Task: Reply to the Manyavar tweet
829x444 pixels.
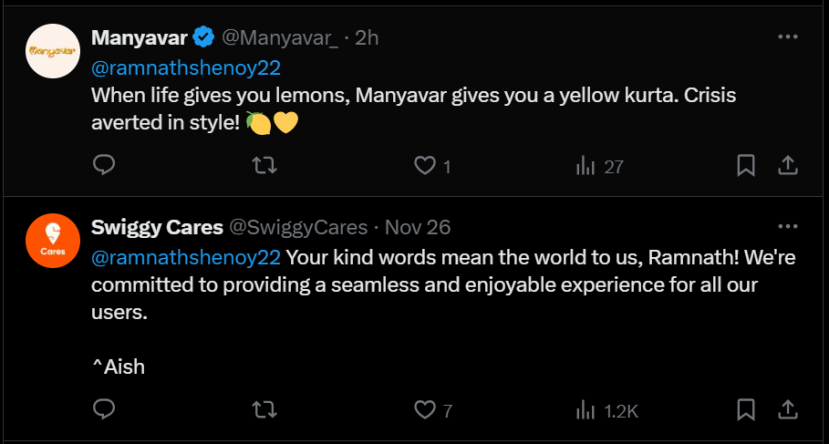Action: coord(104,165)
